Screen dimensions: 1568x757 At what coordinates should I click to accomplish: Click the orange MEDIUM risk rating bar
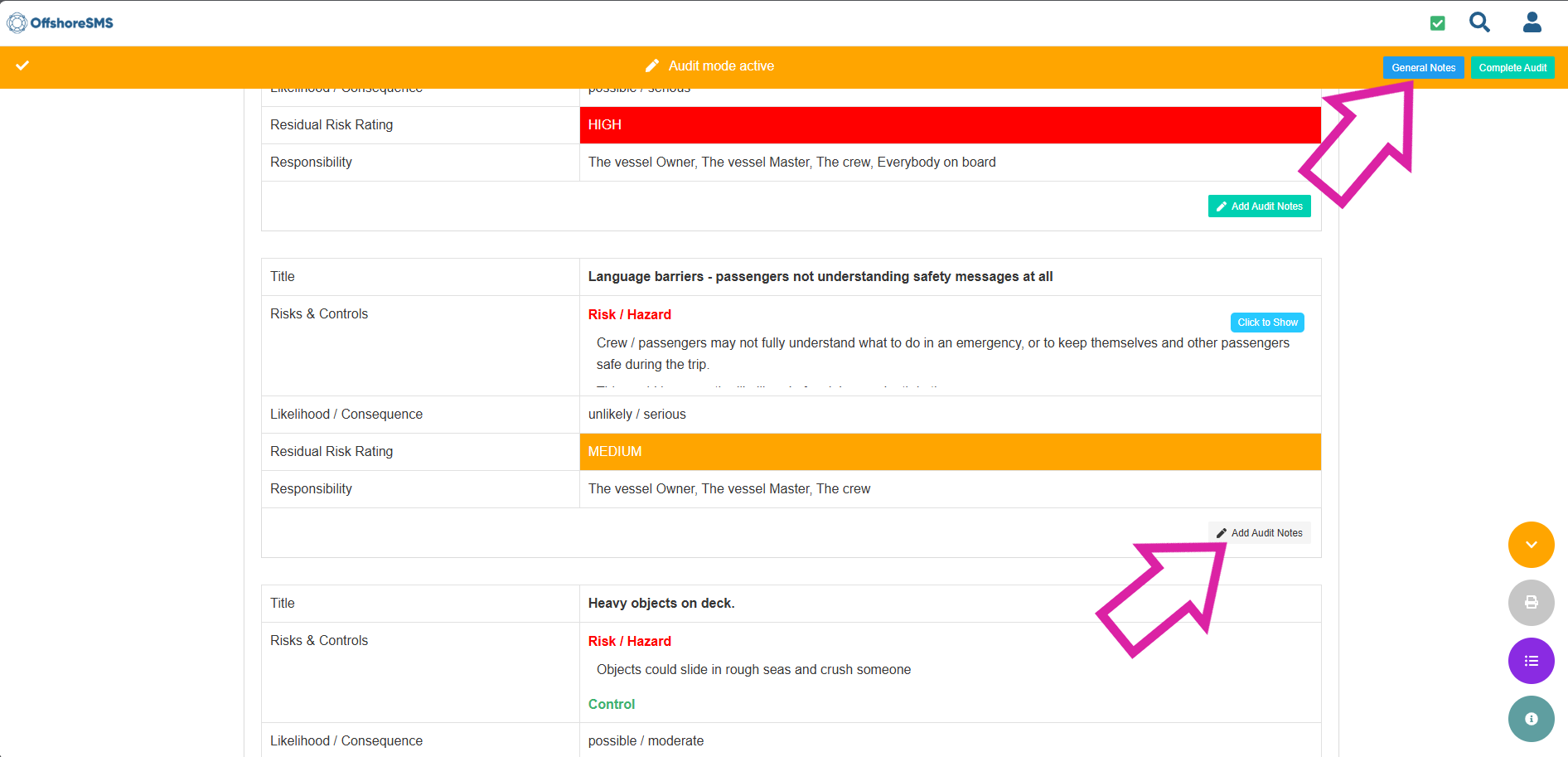pyautogui.click(x=949, y=452)
